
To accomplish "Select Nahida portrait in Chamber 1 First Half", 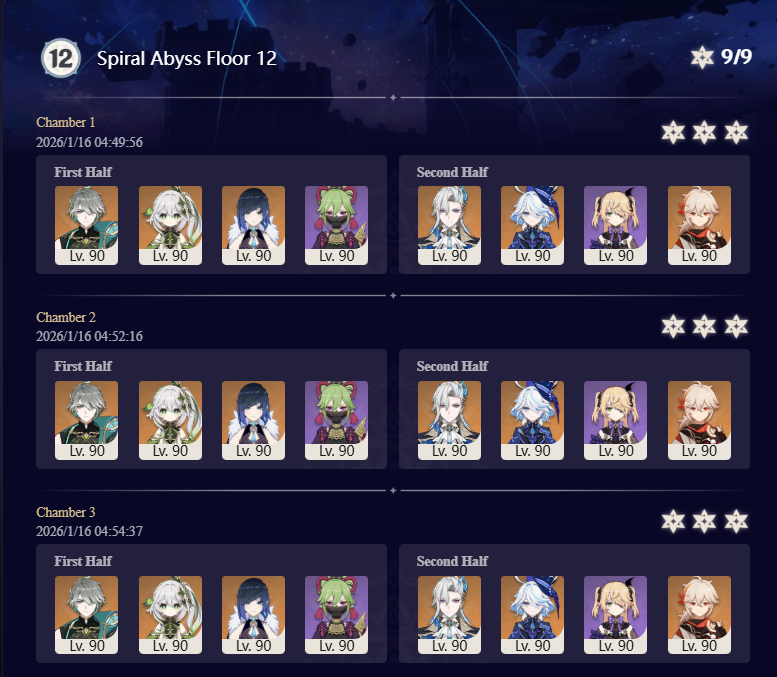I will [170, 225].
